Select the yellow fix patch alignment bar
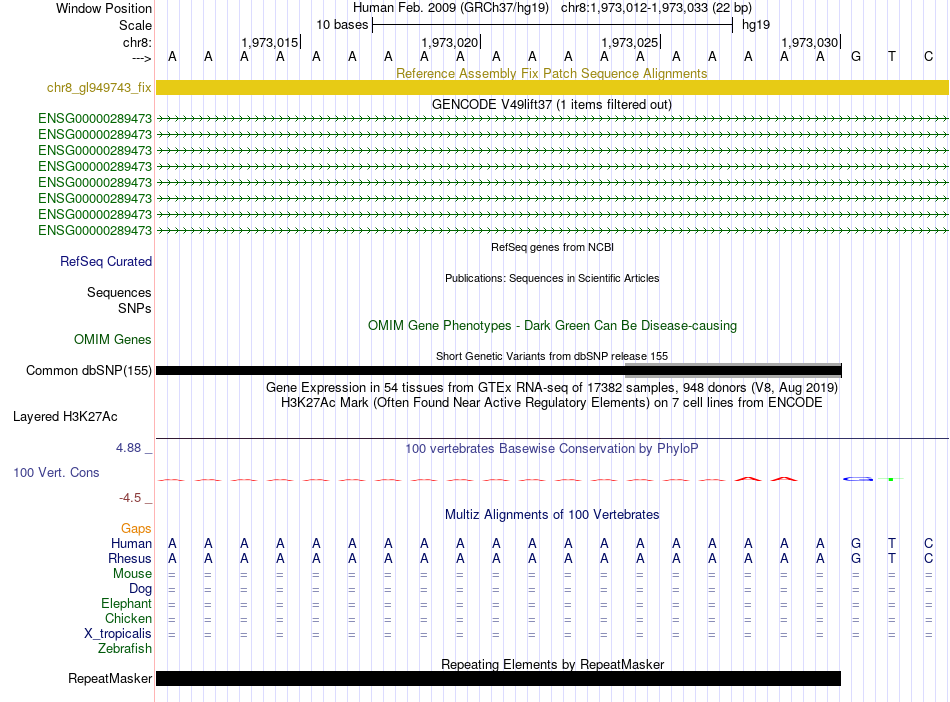 (x=552, y=88)
